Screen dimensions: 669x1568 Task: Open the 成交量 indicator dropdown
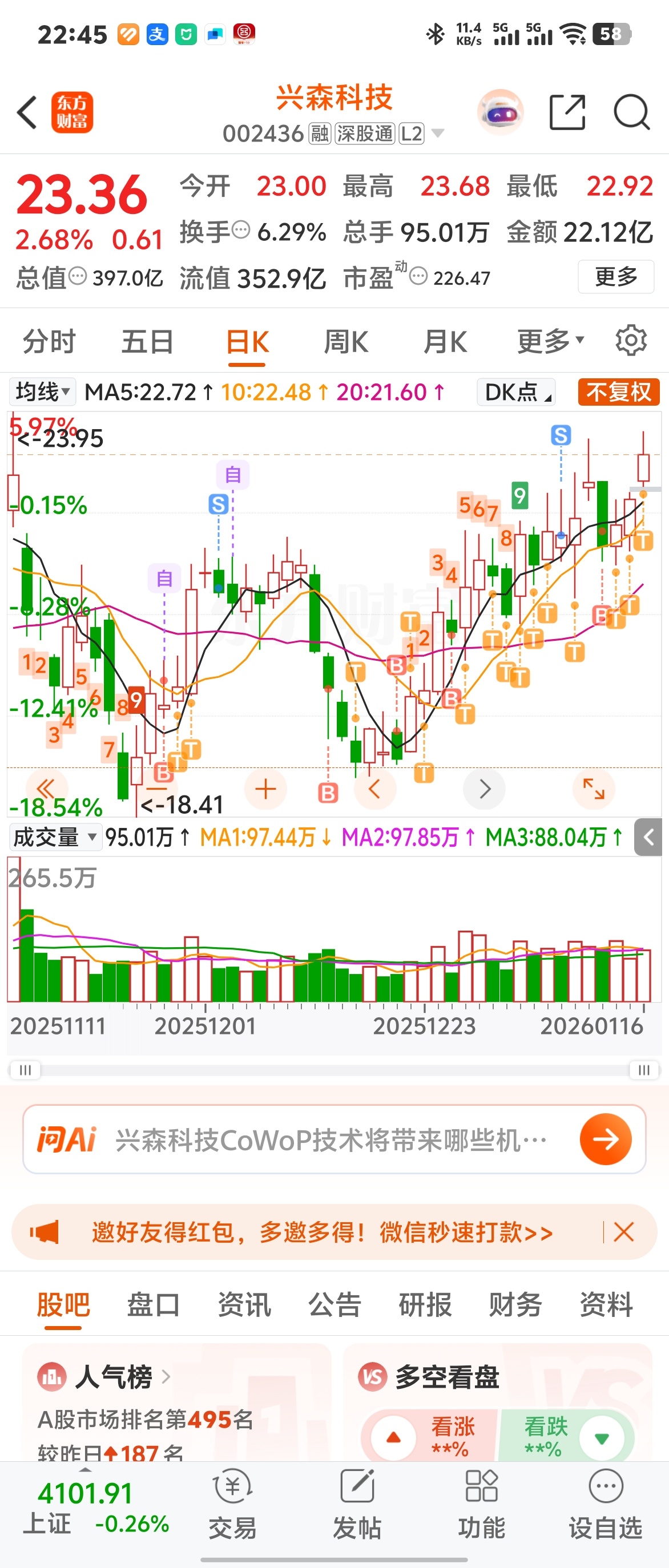pyautogui.click(x=55, y=838)
